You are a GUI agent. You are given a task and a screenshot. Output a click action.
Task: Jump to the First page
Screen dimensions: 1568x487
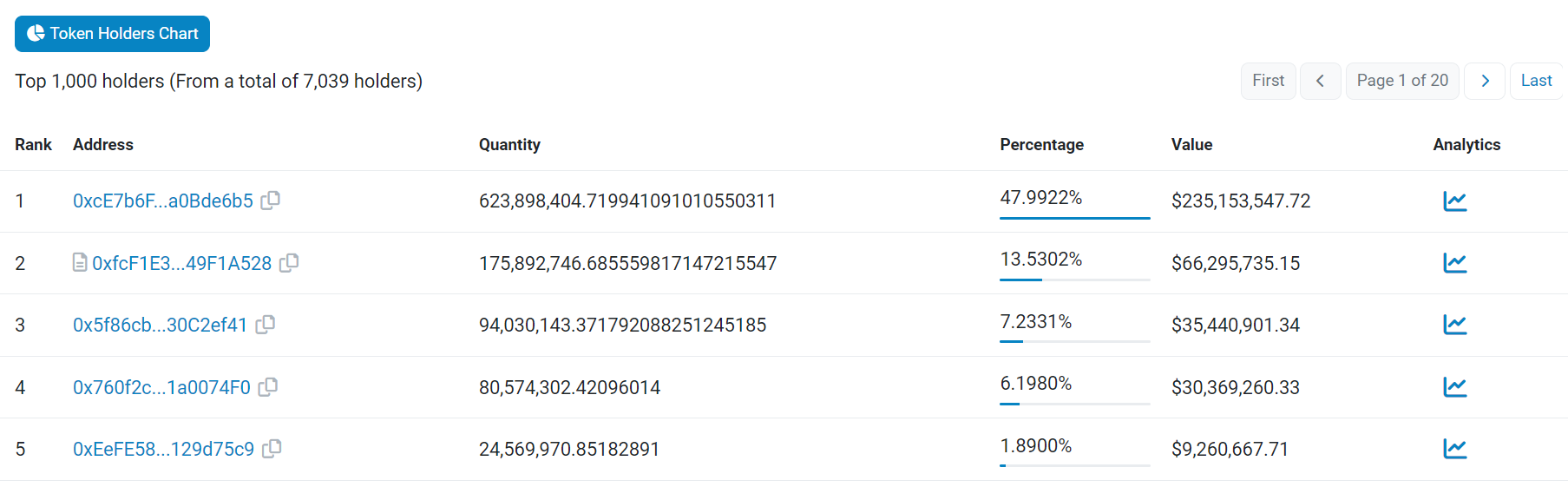point(1268,81)
